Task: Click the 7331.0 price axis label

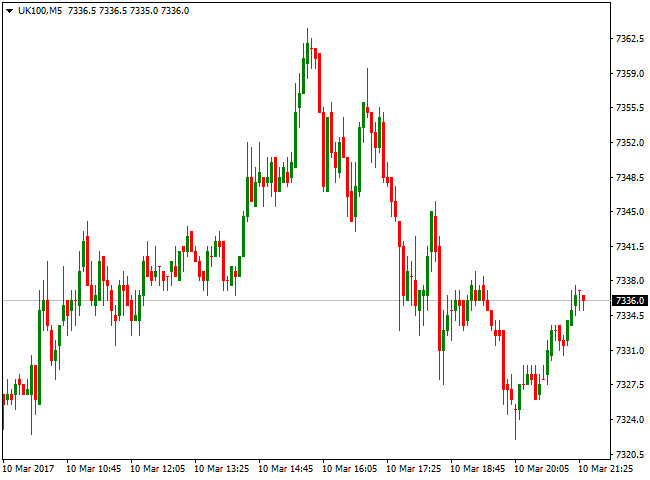Action: [630, 351]
